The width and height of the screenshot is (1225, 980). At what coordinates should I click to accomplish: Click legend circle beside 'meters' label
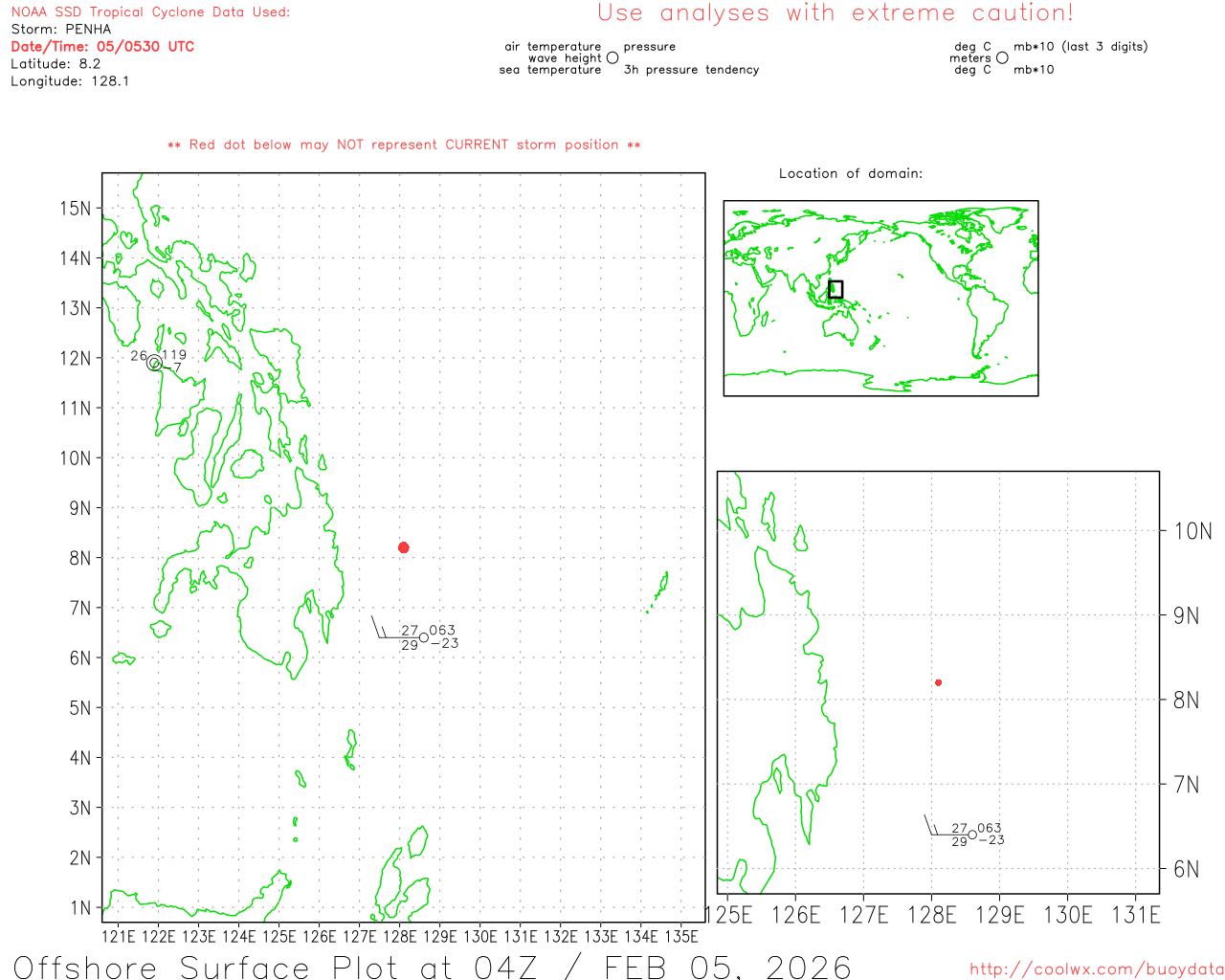pyautogui.click(x=1002, y=57)
